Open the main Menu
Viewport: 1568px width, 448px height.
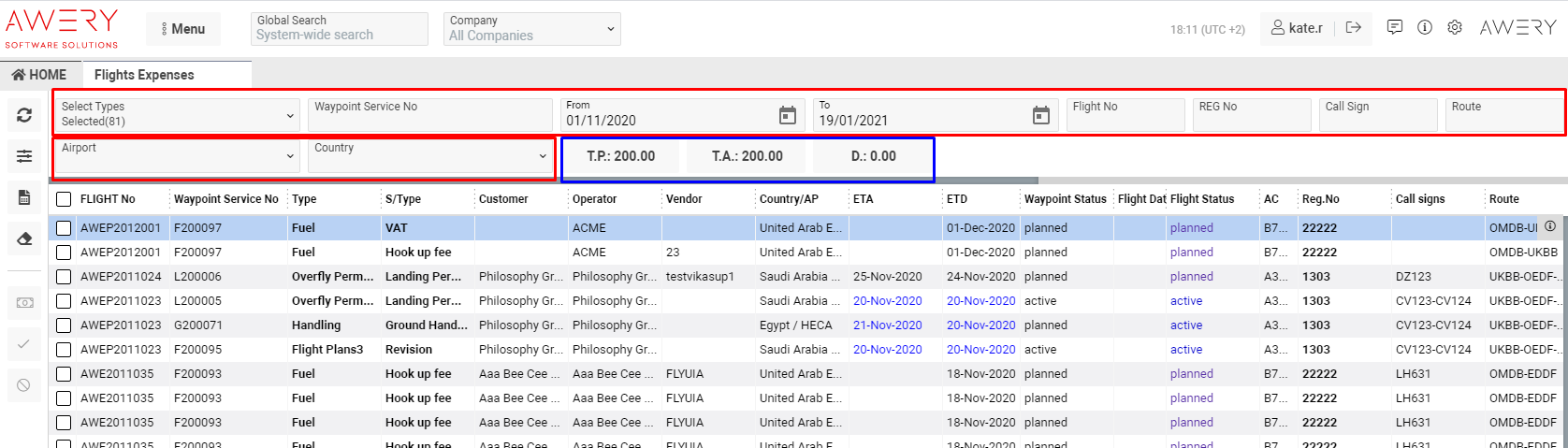(182, 29)
